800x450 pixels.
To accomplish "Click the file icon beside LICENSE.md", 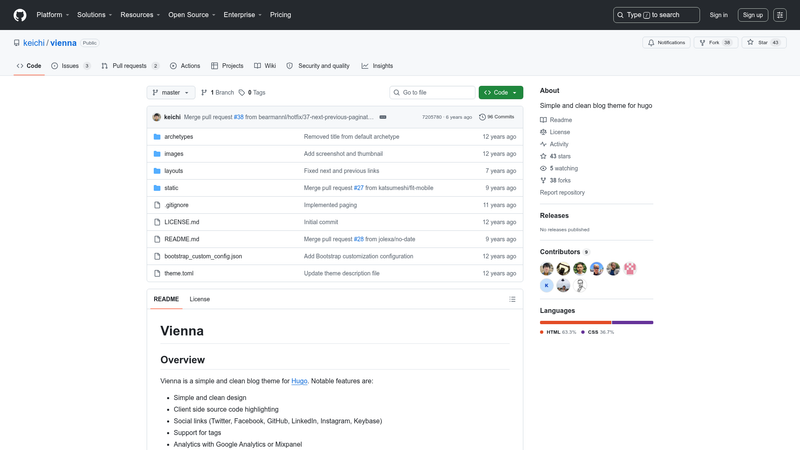I will pos(157,222).
